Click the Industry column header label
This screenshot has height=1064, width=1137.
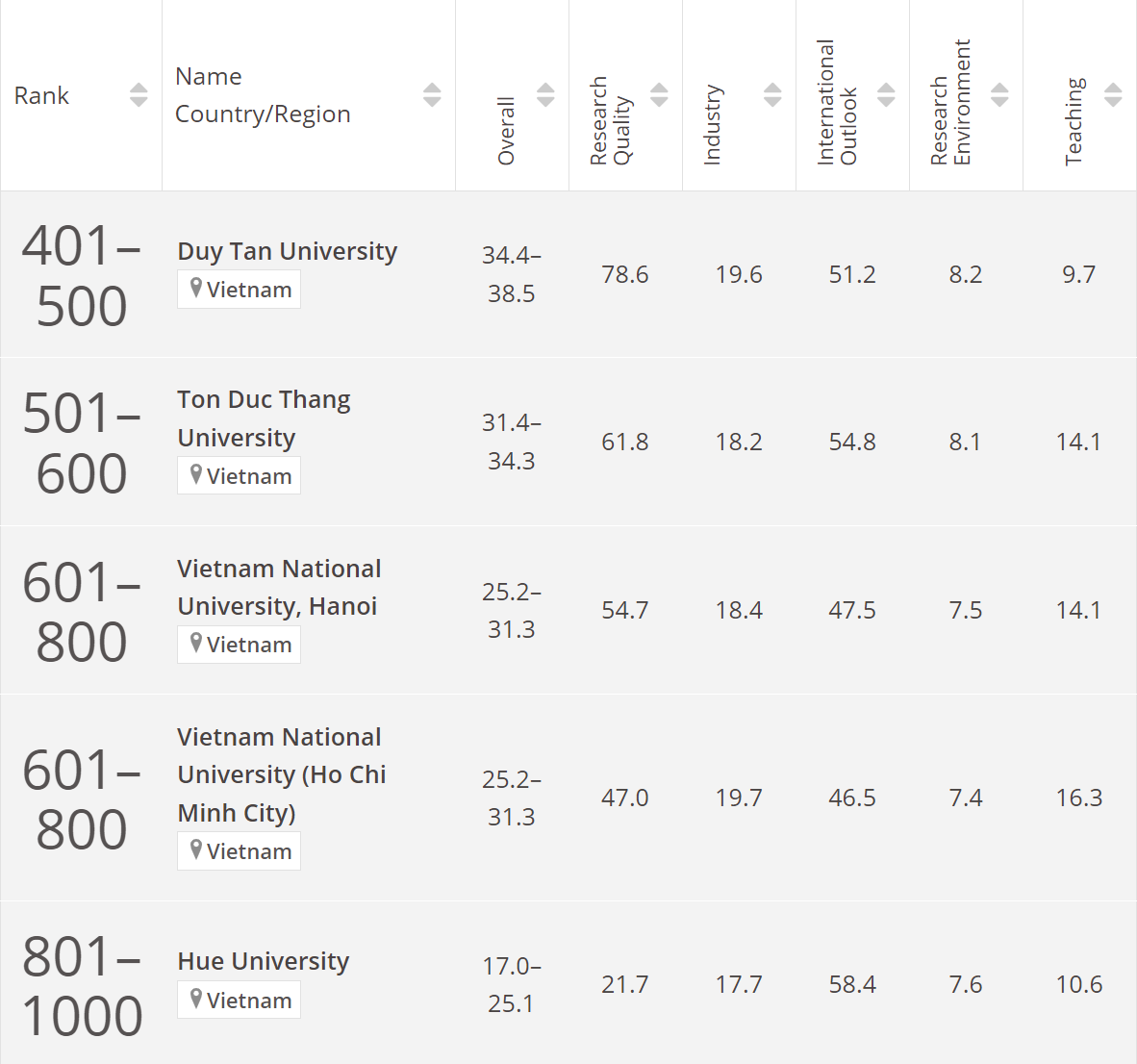(712, 125)
